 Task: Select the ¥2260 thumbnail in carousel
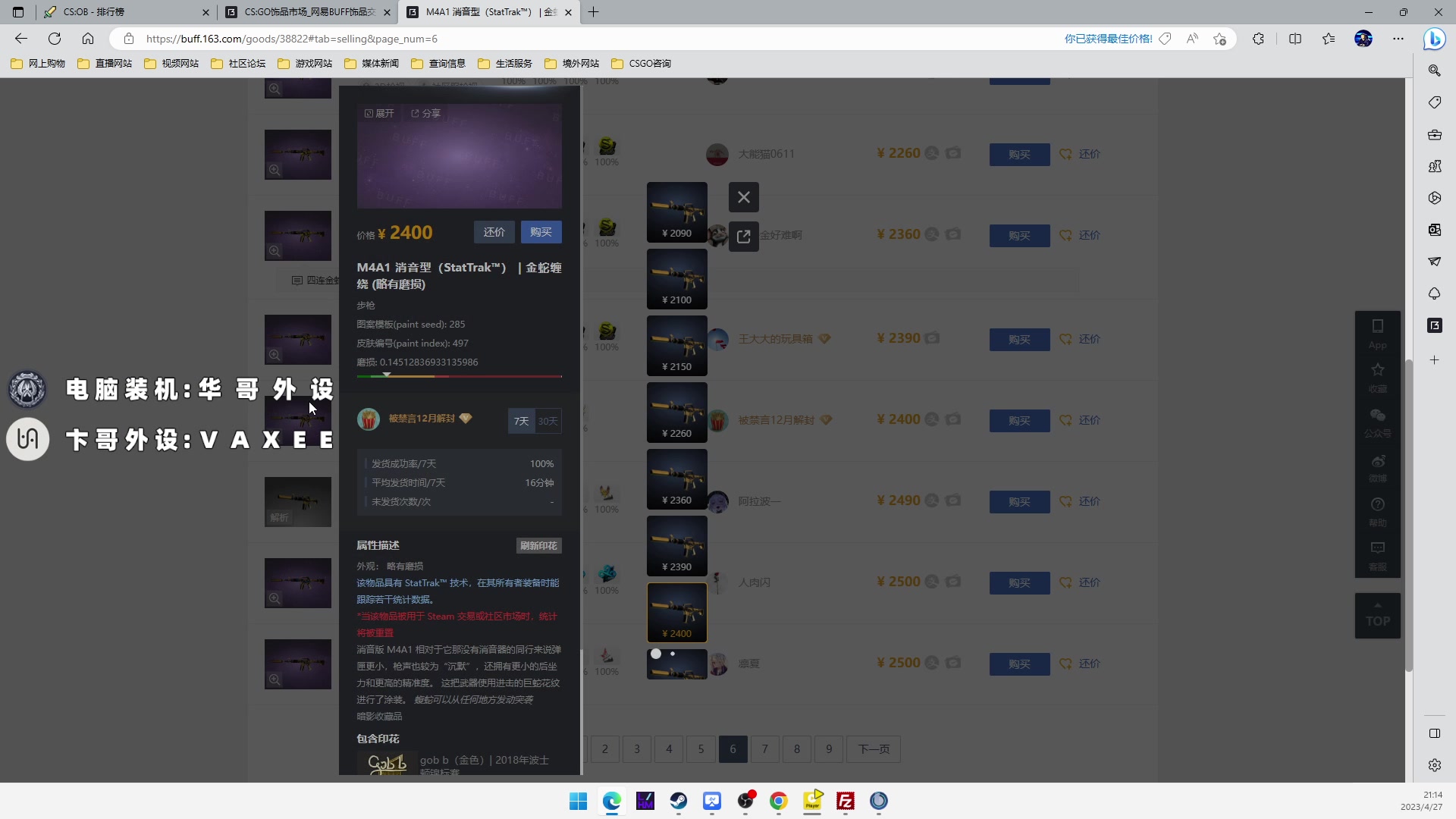pos(676,413)
